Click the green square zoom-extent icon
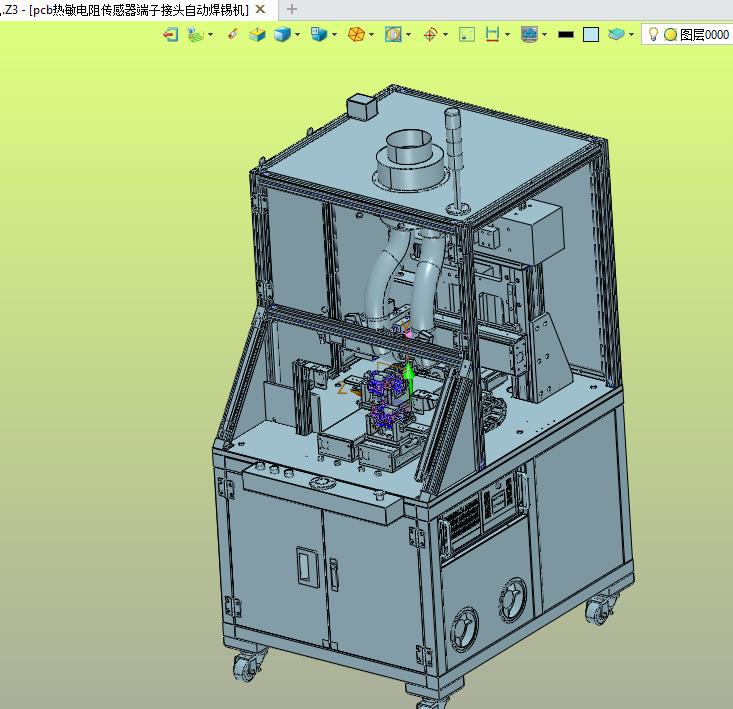This screenshot has width=733, height=709. point(467,35)
